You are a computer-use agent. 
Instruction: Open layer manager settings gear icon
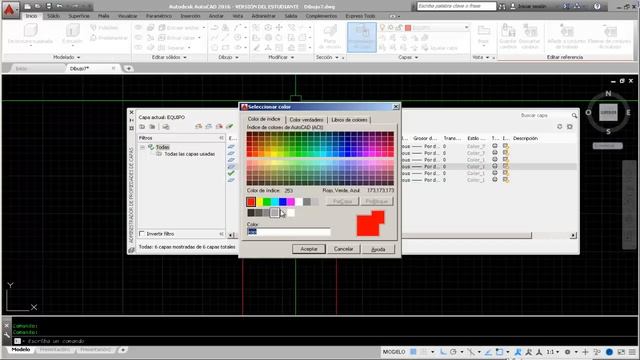570,127
